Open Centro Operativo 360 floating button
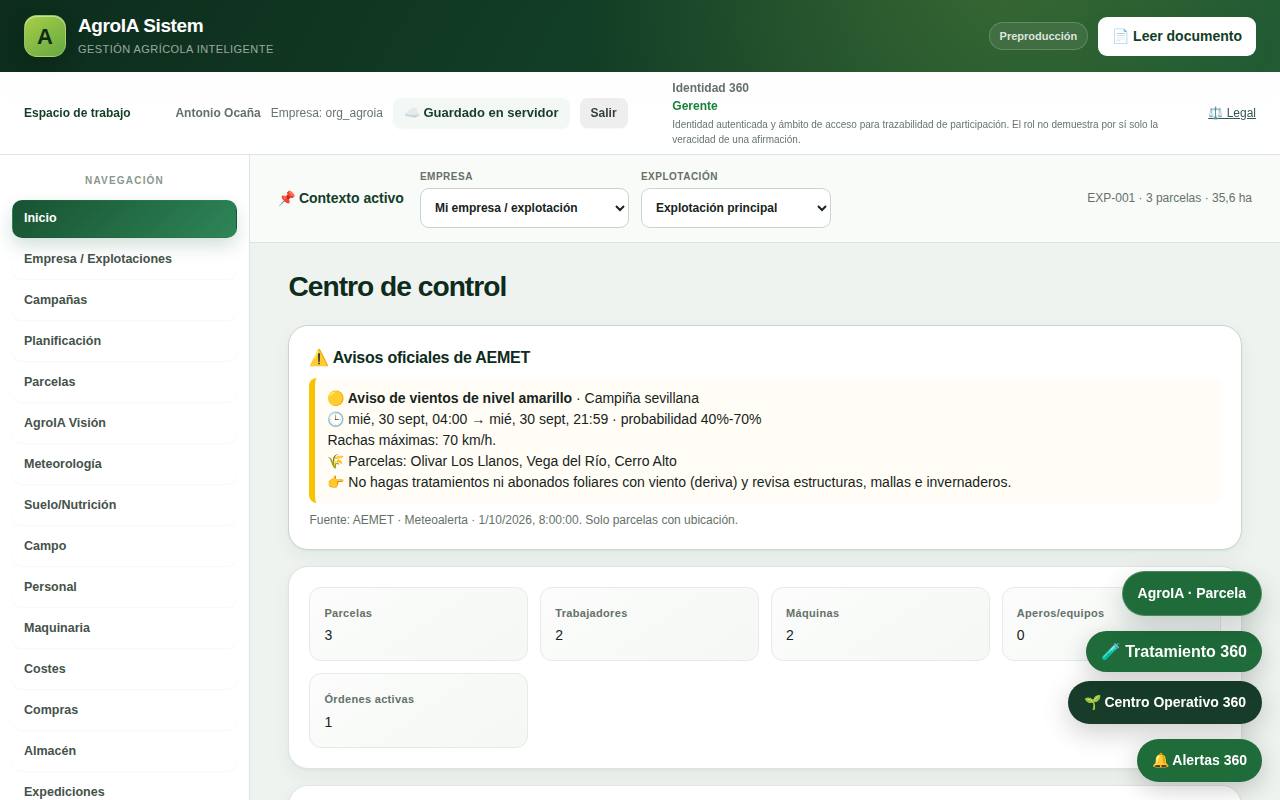This screenshot has height=800, width=1280. [x=1165, y=702]
